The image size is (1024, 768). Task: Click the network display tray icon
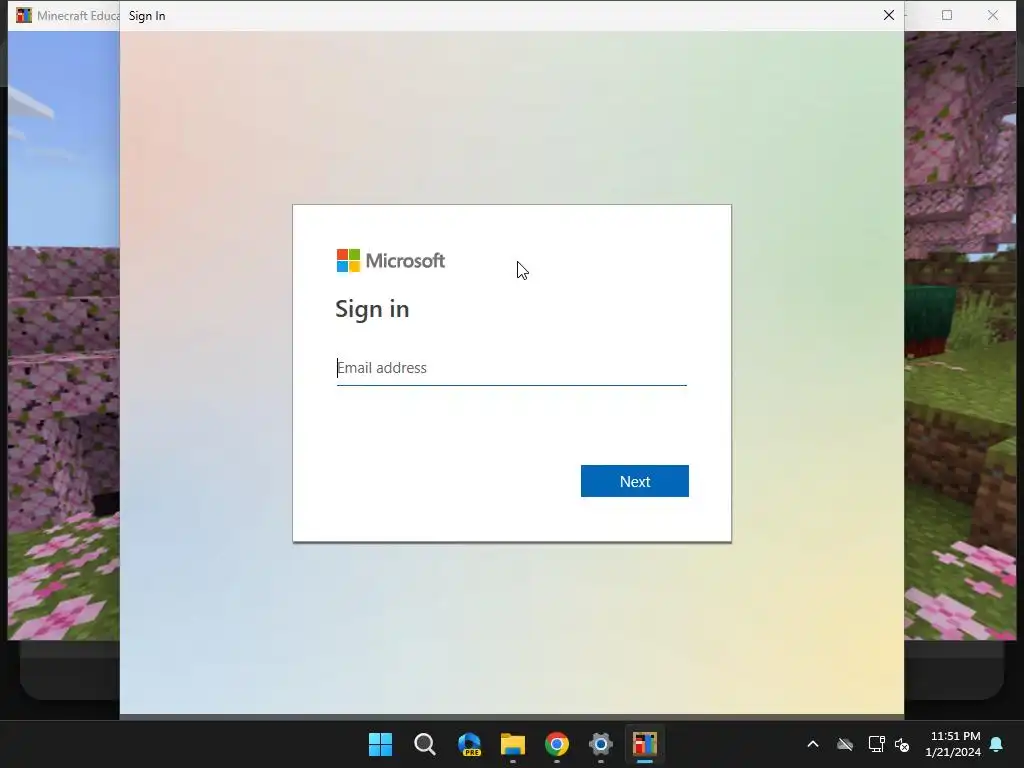click(x=876, y=744)
